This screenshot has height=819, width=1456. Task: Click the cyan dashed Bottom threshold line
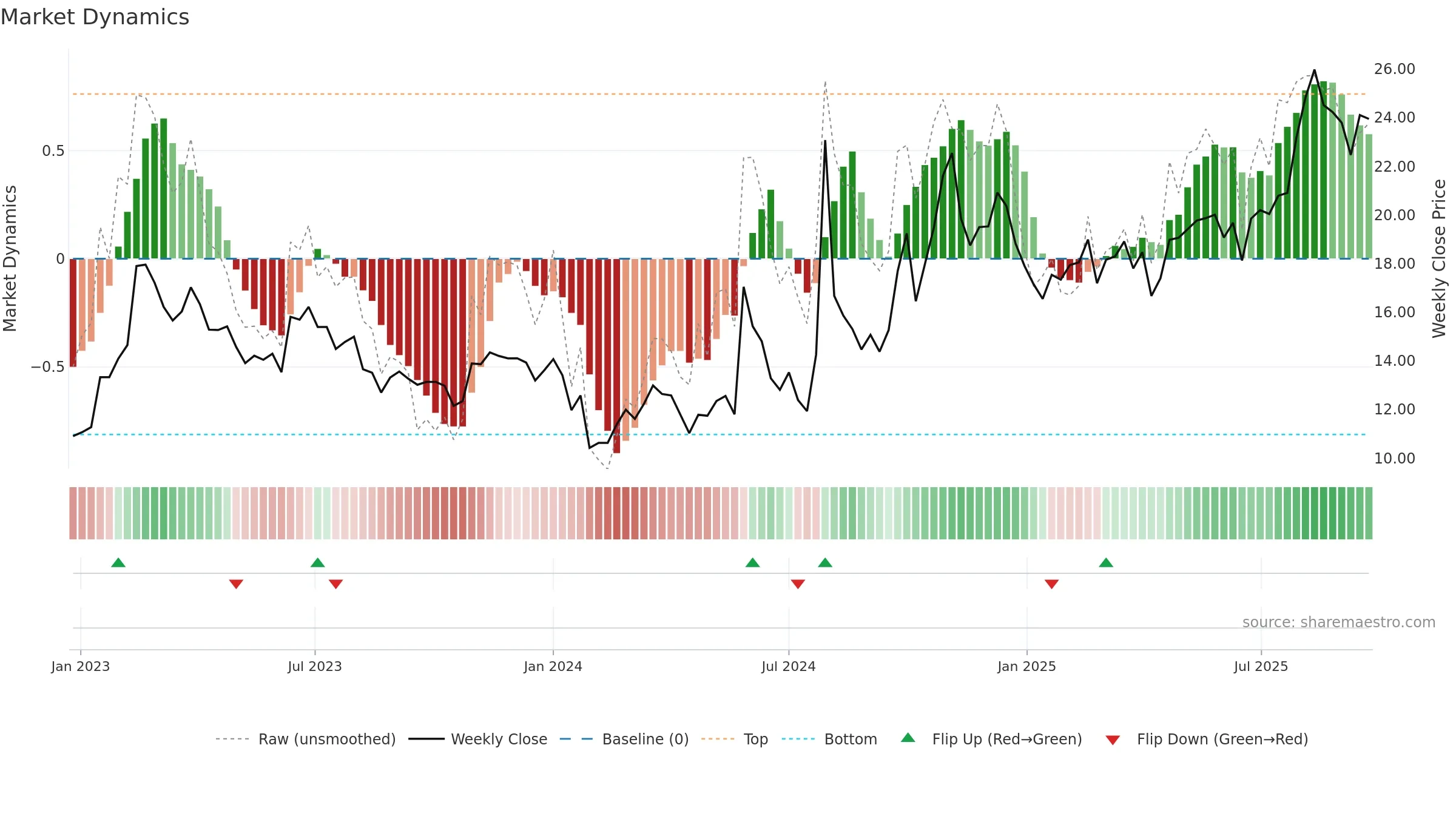720,434
